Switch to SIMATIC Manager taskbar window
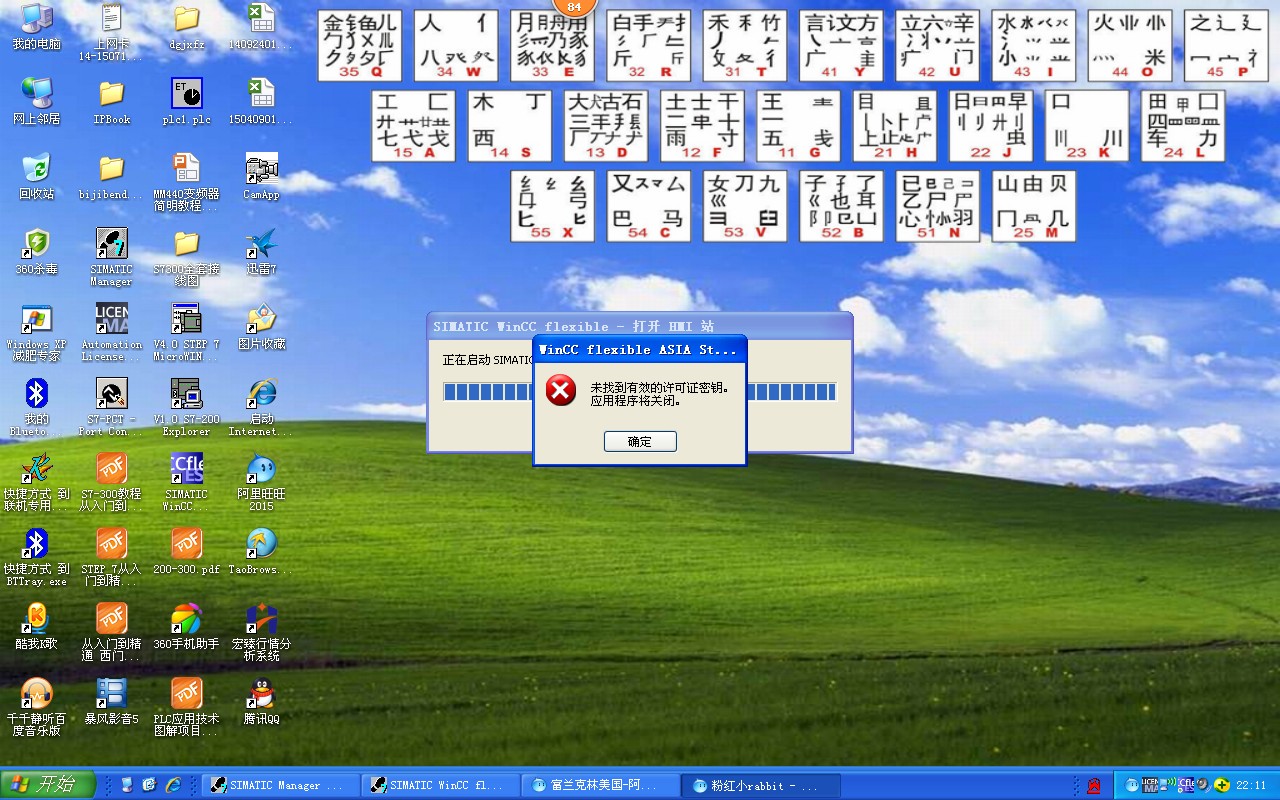Viewport: 1280px width, 800px height. (x=279, y=785)
